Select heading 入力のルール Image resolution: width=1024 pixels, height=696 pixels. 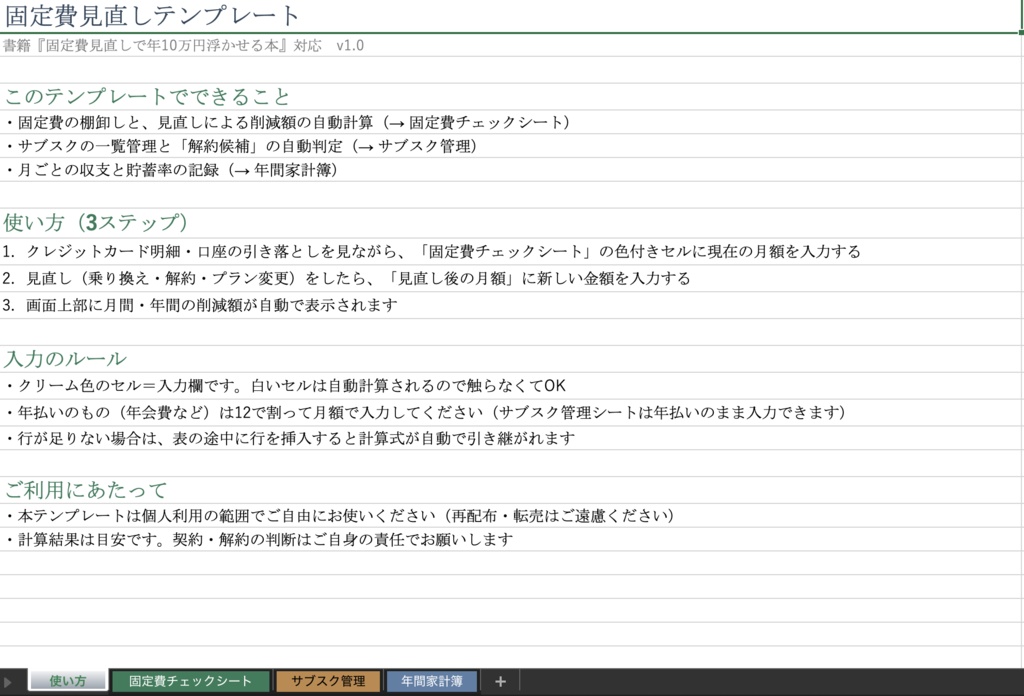[65, 359]
